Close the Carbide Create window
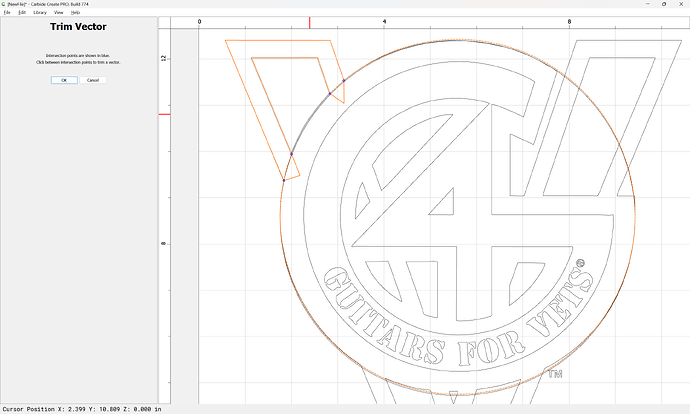690x414 pixels. [681, 4]
